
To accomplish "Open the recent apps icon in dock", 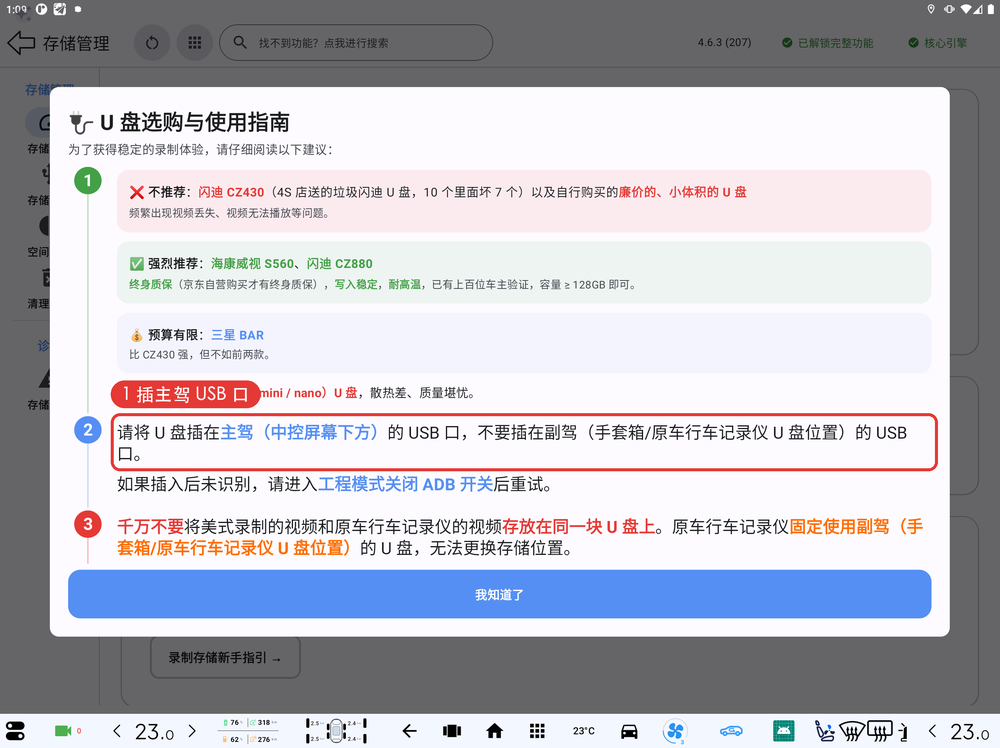I will tap(452, 731).
